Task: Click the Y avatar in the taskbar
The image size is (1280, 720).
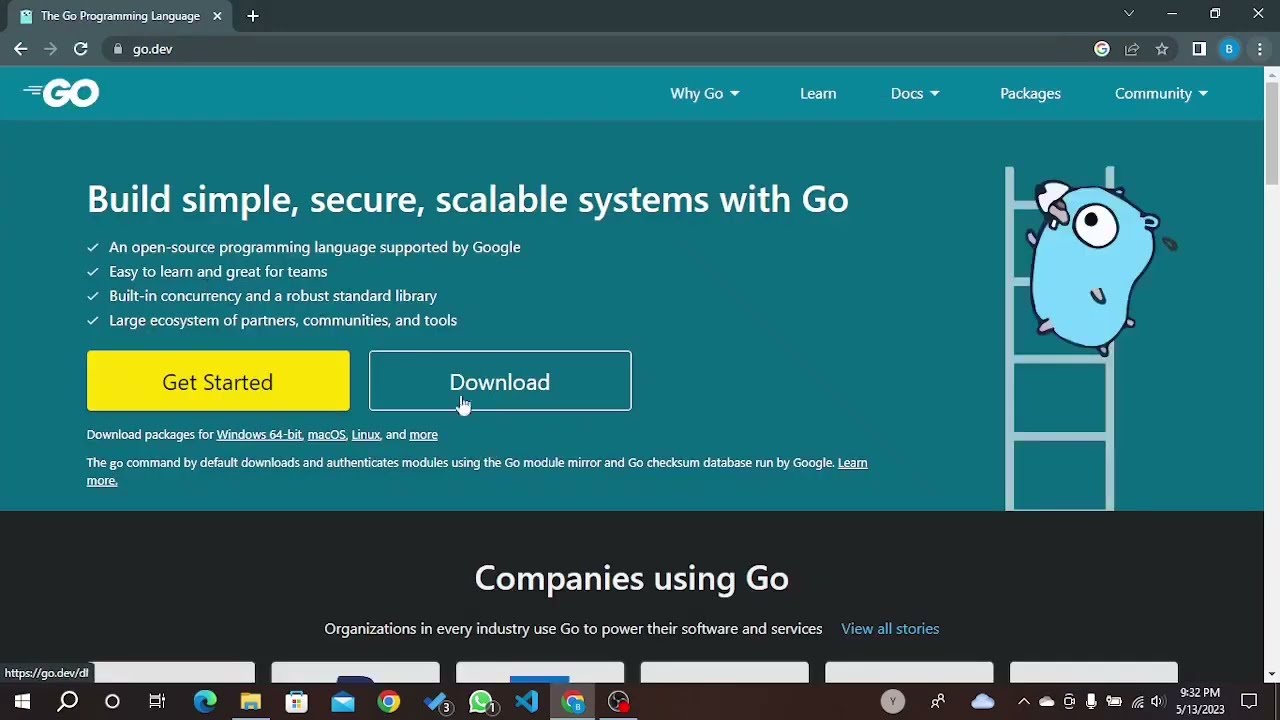Action: click(893, 702)
